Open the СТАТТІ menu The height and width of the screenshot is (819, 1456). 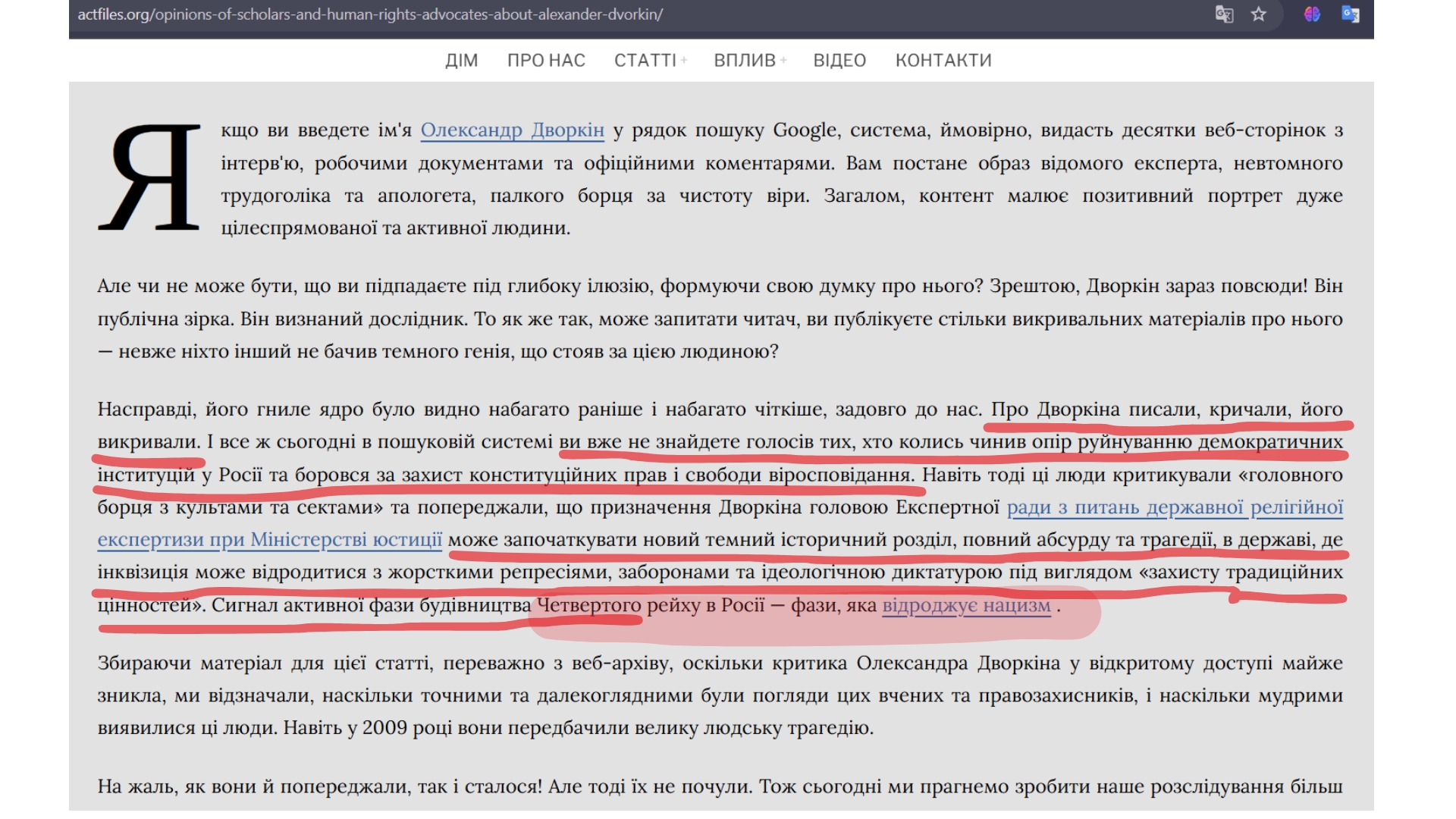[x=645, y=61]
